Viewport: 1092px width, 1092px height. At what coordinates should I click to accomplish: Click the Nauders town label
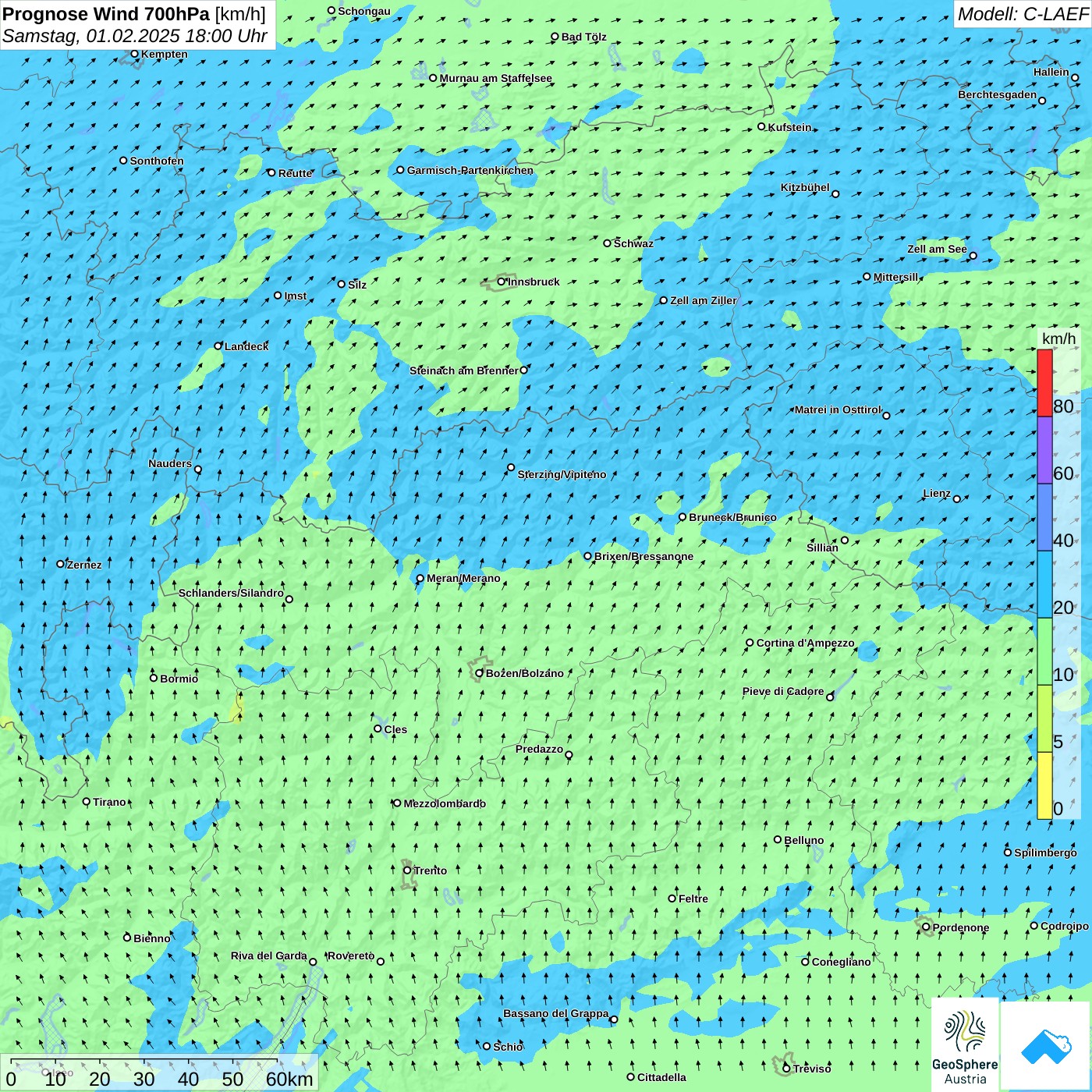tap(170, 463)
